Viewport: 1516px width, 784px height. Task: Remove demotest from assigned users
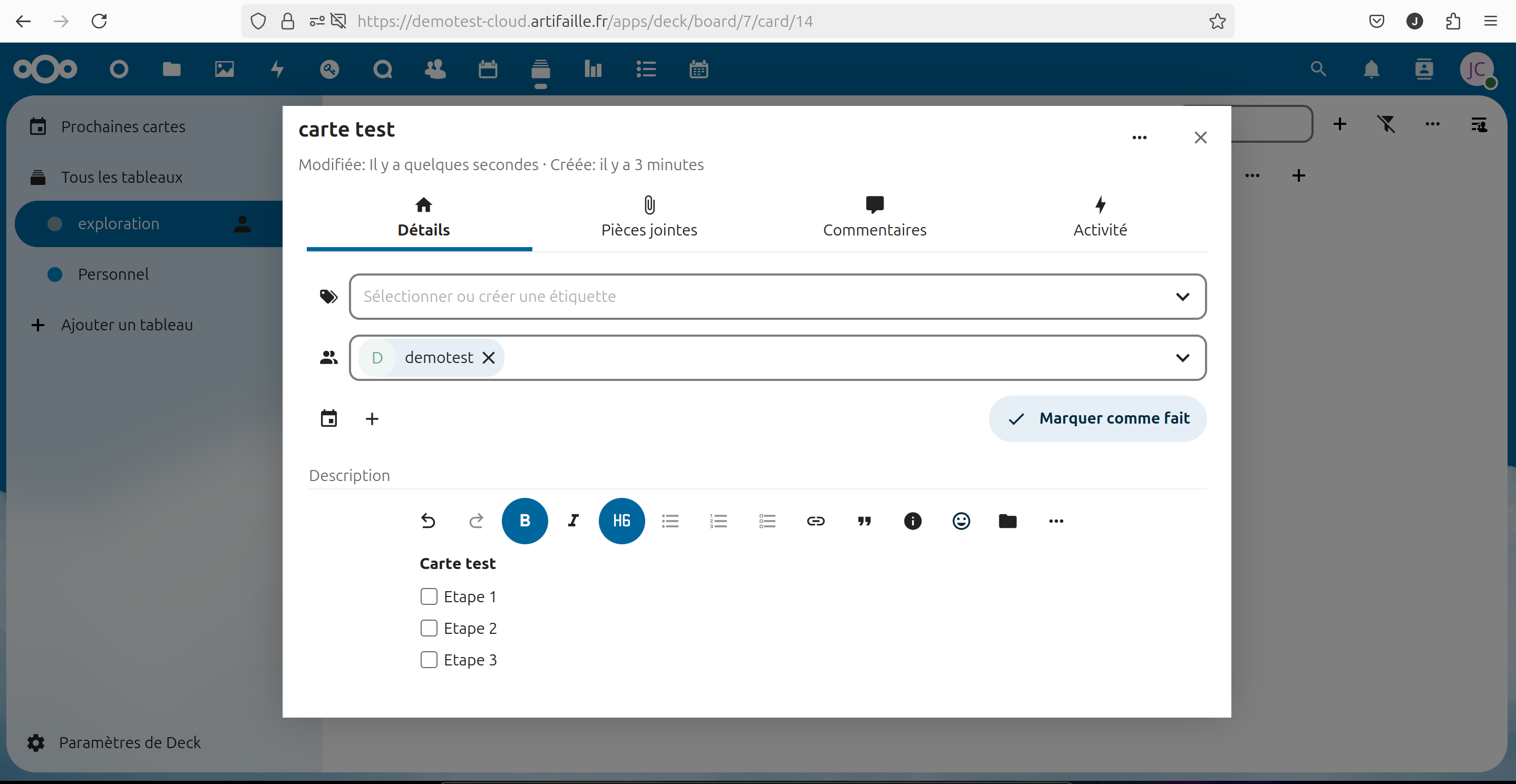489,357
